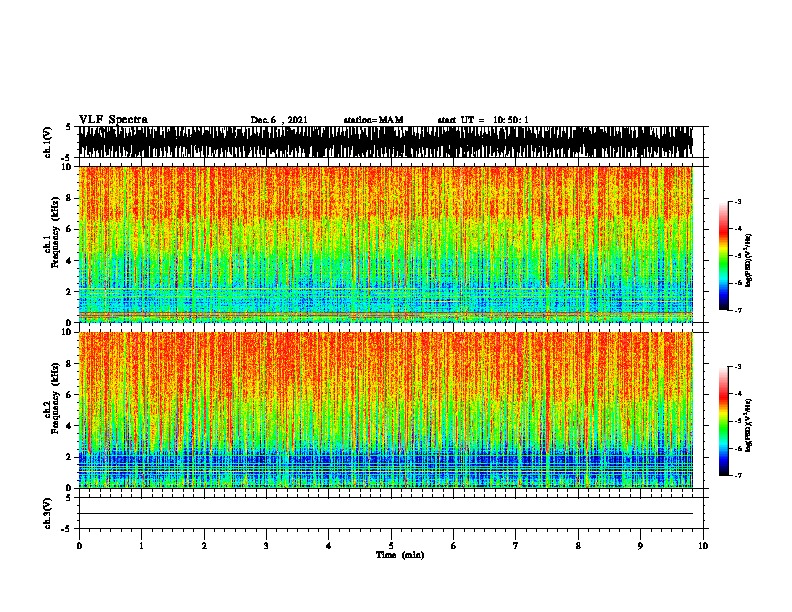Click the "ch.1 Frequency (kHz)" axis label

pos(51,233)
